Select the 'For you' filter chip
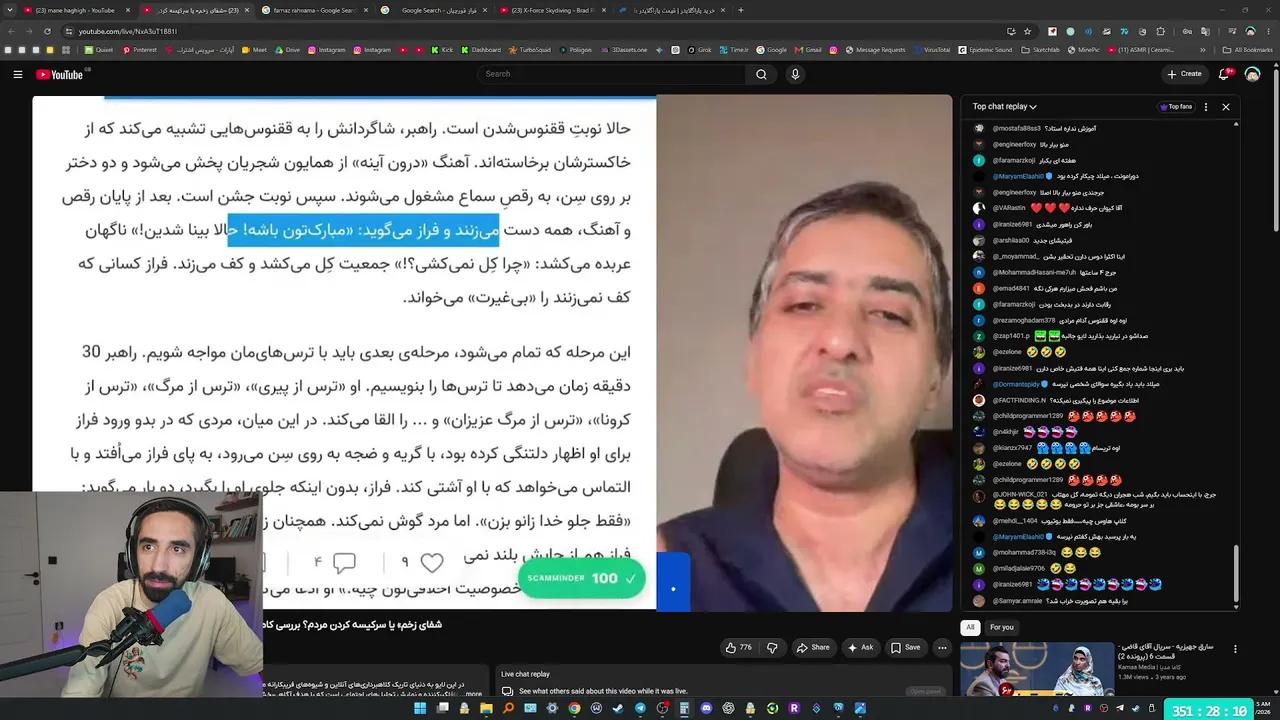The image size is (1280, 720). pyautogui.click(x=1001, y=627)
